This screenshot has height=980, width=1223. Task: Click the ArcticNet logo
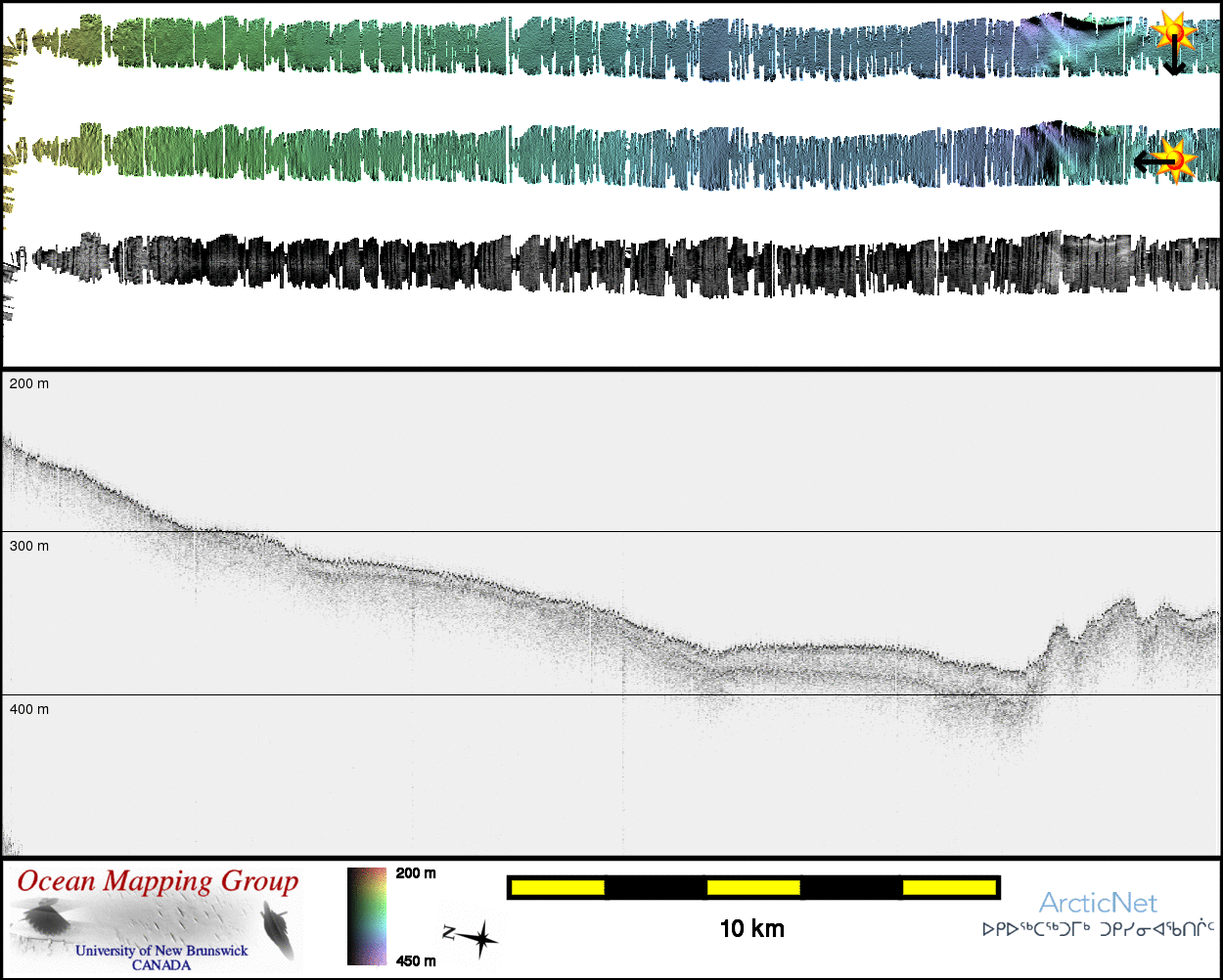pyautogui.click(x=1097, y=903)
